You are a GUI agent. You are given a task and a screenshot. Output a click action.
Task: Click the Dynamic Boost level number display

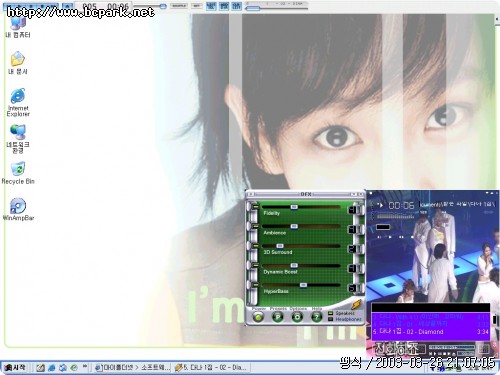click(x=352, y=269)
